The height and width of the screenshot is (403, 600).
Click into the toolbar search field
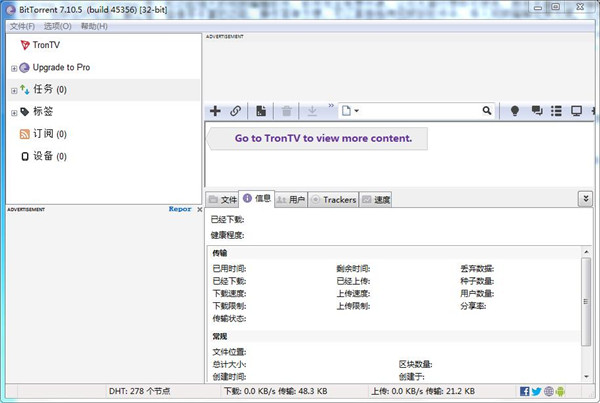(x=420, y=111)
